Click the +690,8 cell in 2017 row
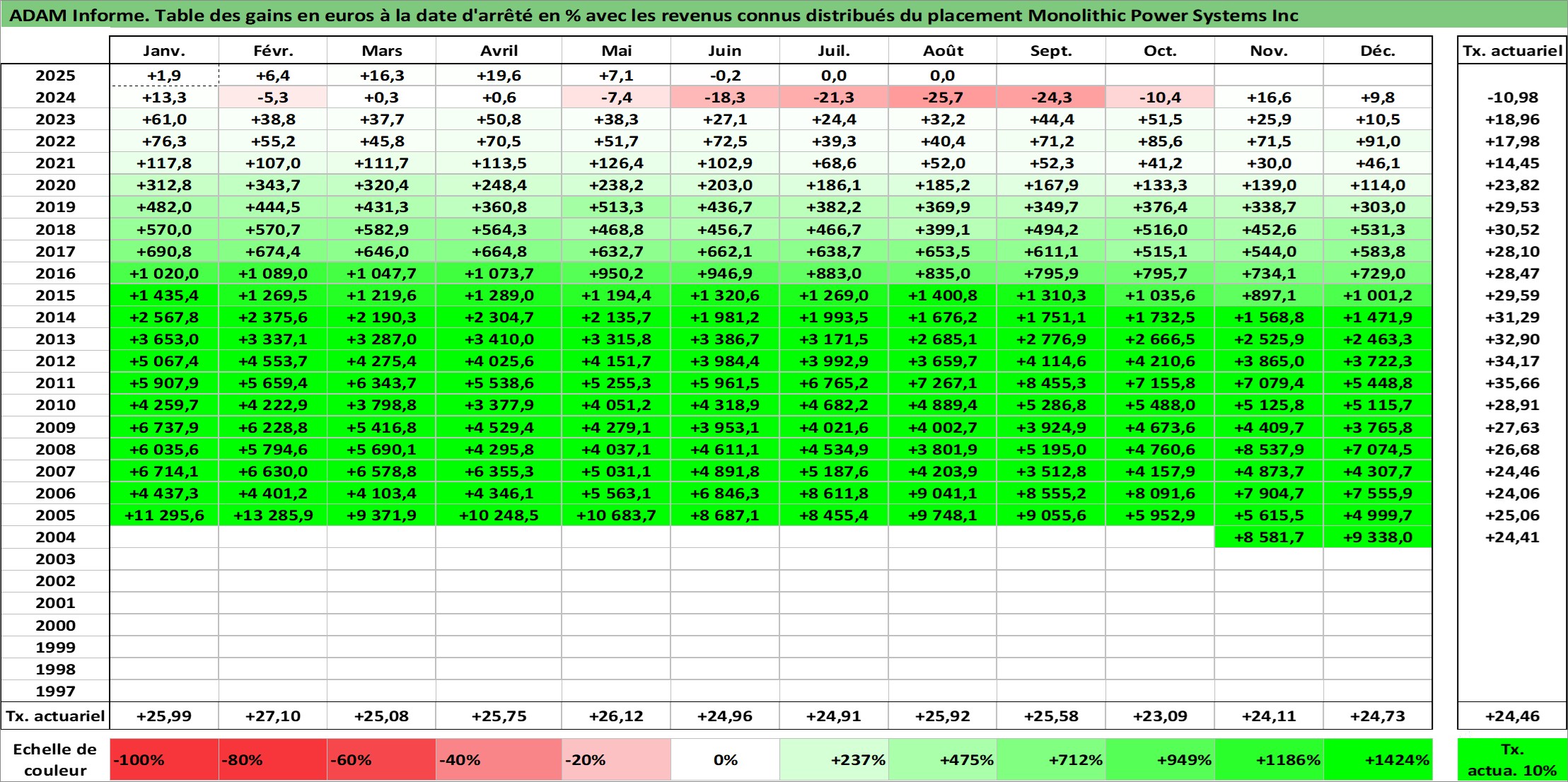Image resolution: width=1568 pixels, height=782 pixels. [x=164, y=252]
